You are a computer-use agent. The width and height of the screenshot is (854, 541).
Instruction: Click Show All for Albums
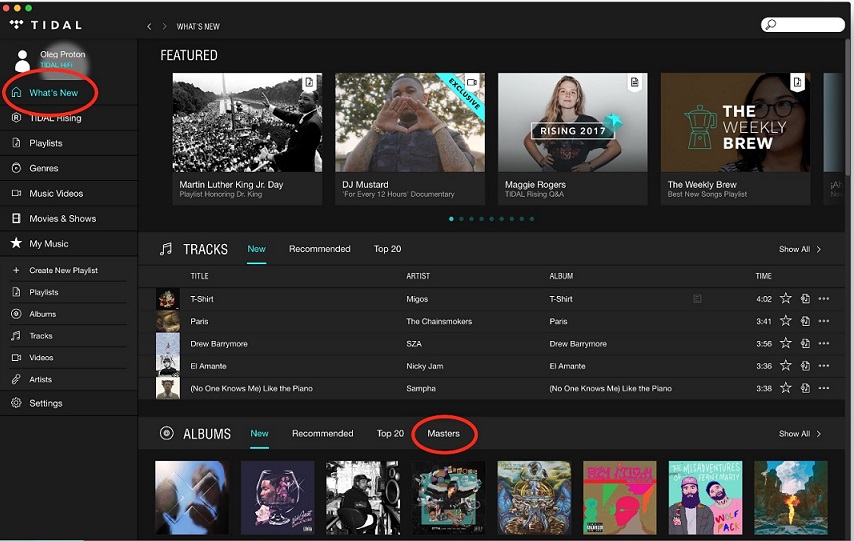pos(800,434)
